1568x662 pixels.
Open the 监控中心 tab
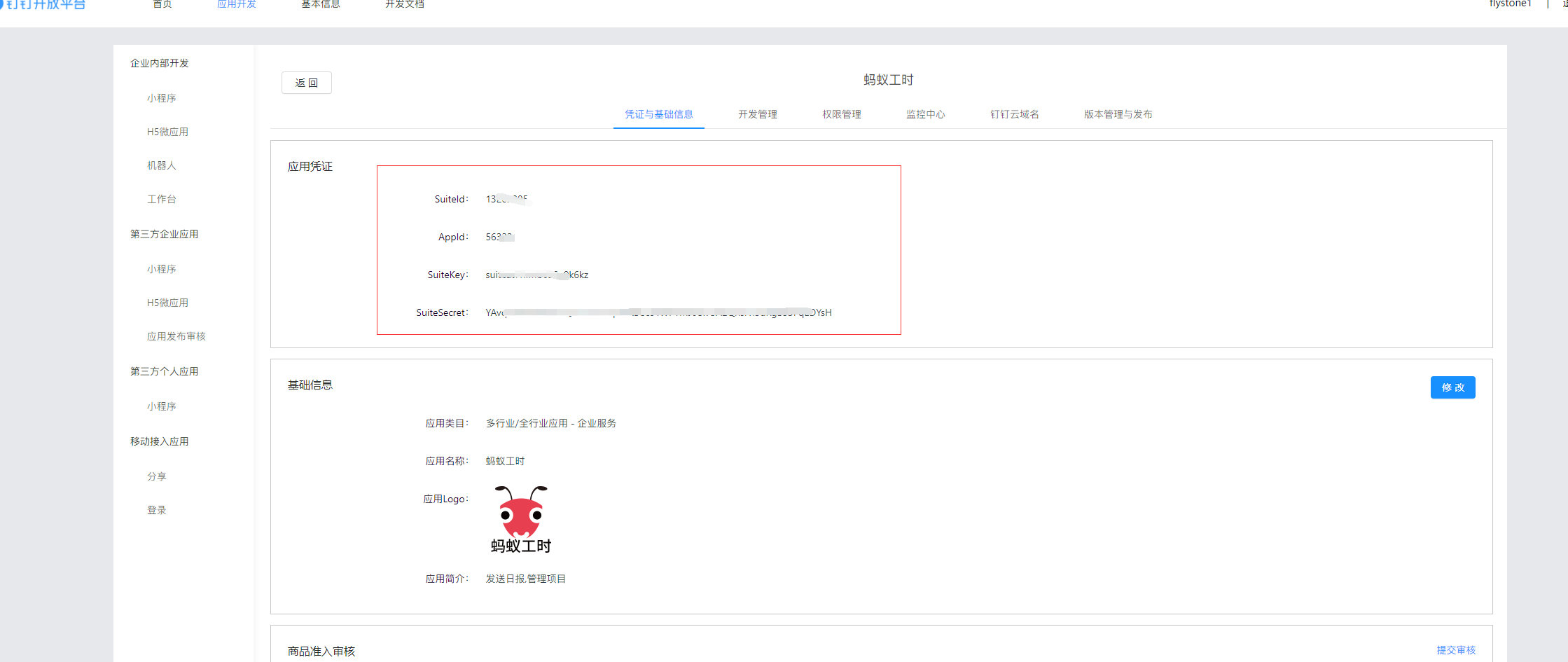click(926, 114)
